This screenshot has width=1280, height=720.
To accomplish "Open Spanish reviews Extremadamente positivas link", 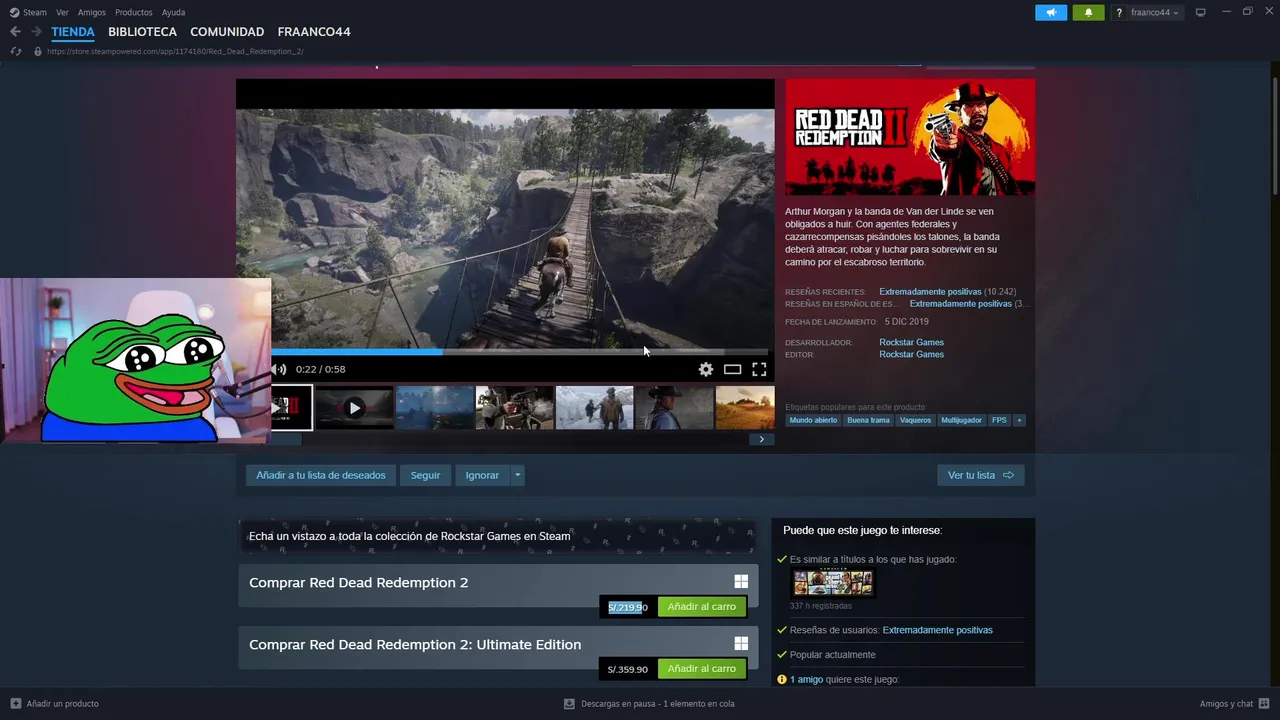I will click(961, 304).
